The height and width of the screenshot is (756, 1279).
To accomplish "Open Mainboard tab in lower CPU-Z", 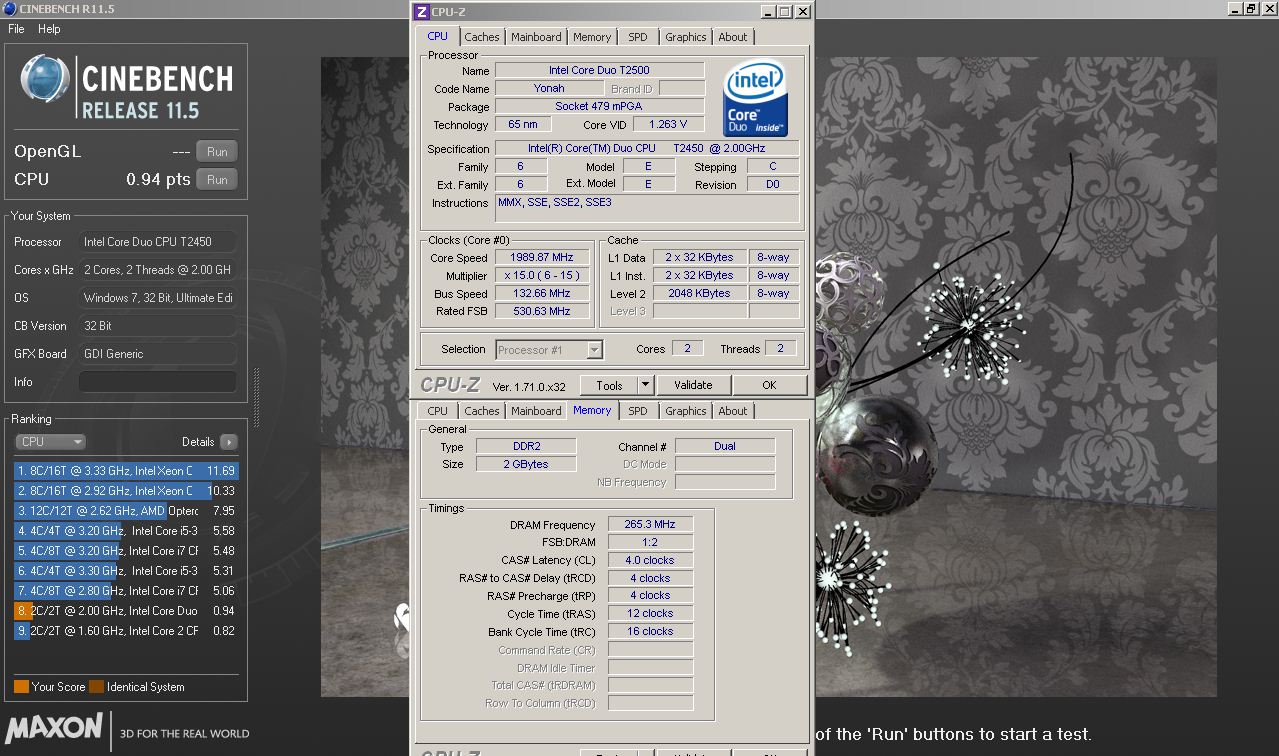I will 536,411.
